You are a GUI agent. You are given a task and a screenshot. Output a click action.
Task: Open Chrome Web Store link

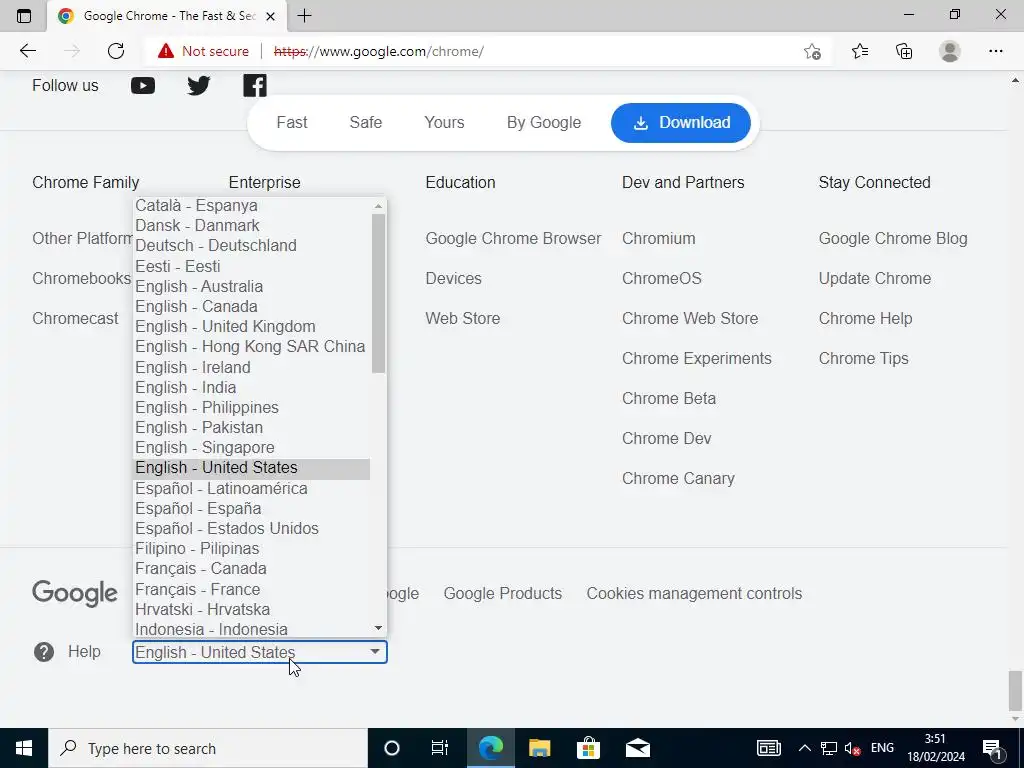point(690,318)
